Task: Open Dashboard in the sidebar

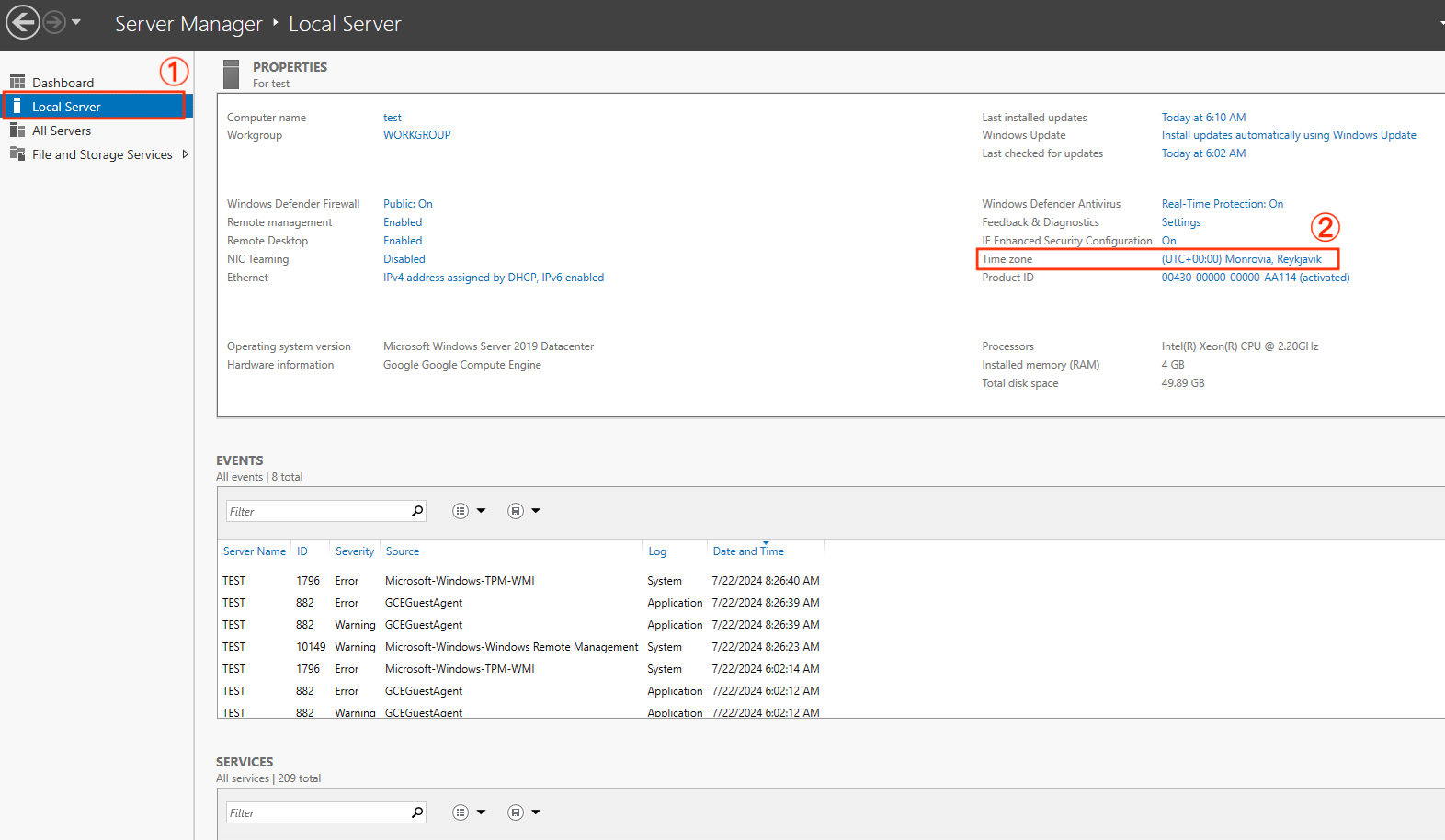Action: click(63, 83)
